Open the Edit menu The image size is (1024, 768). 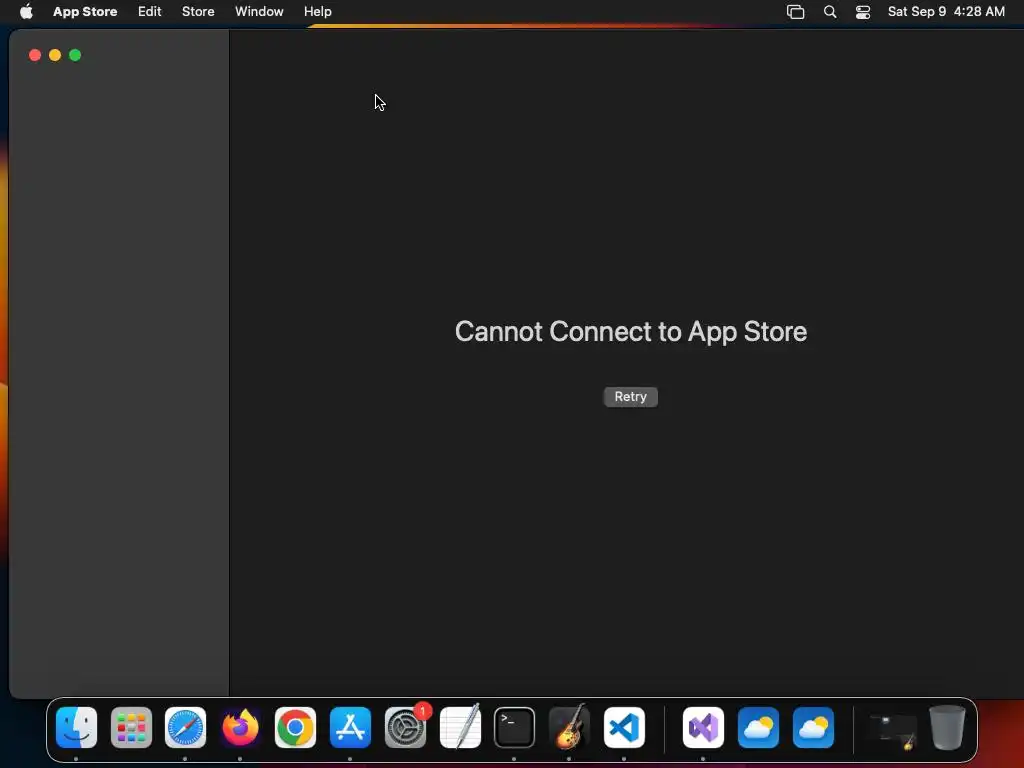[x=150, y=12]
